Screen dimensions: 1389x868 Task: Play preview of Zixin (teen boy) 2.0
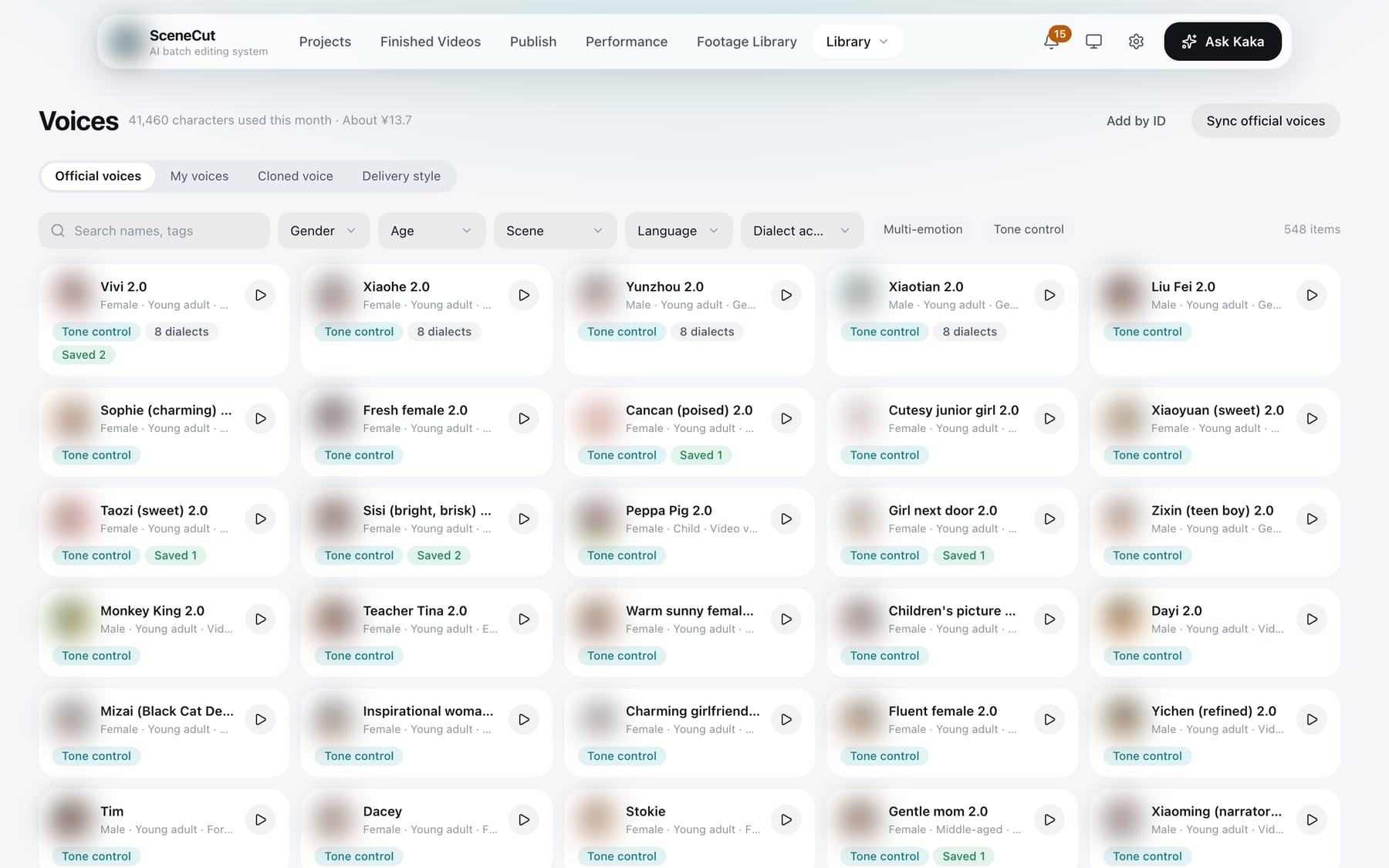(1312, 518)
